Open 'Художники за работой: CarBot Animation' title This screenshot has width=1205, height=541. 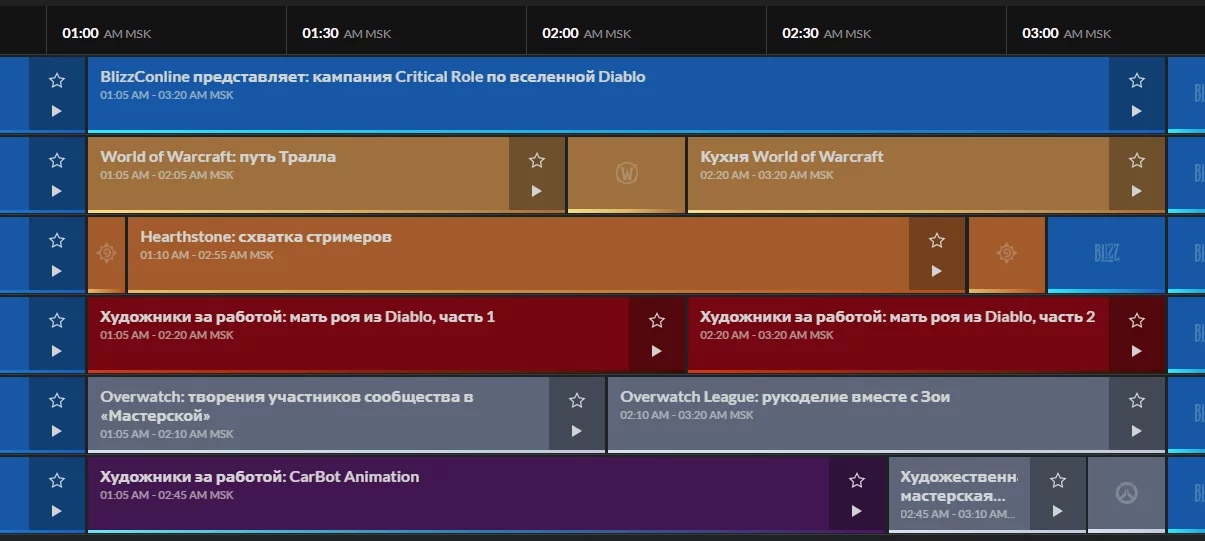tap(260, 477)
